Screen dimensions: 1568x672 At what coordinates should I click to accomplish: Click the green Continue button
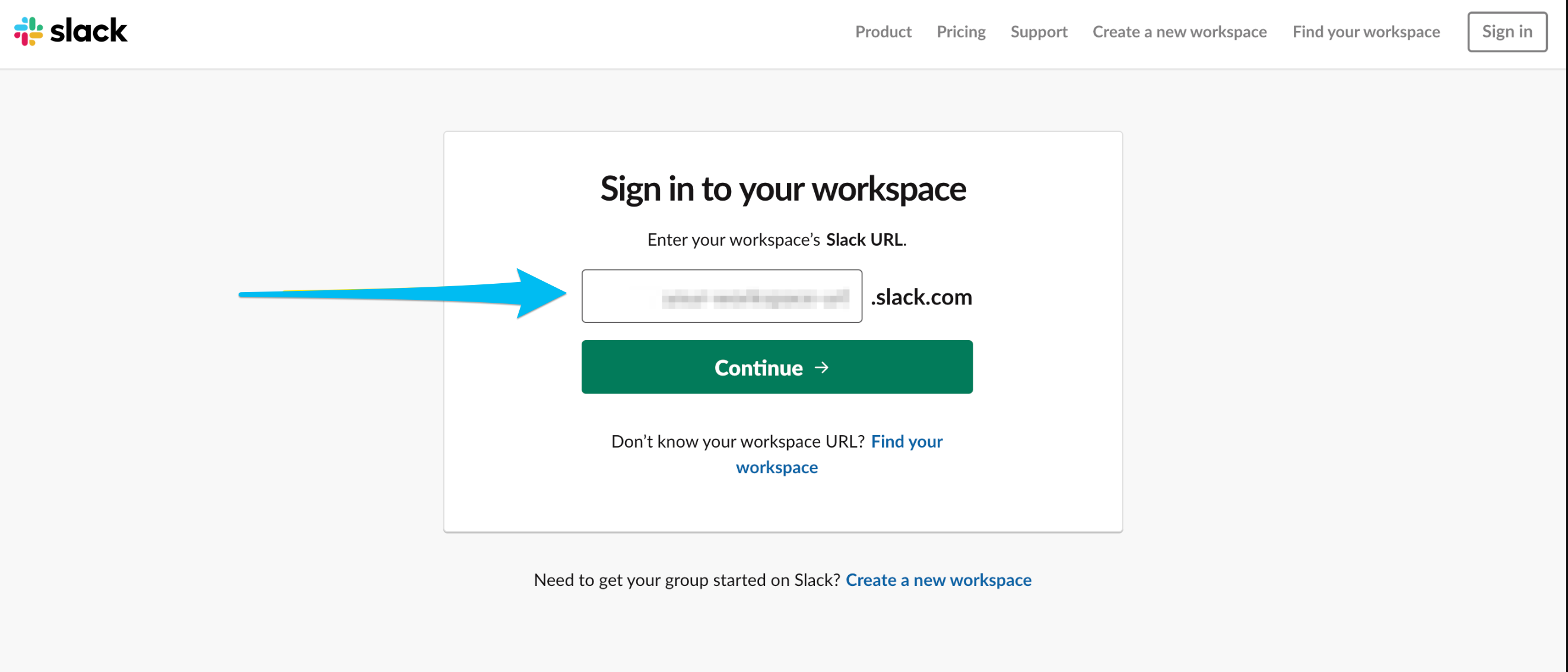point(776,367)
